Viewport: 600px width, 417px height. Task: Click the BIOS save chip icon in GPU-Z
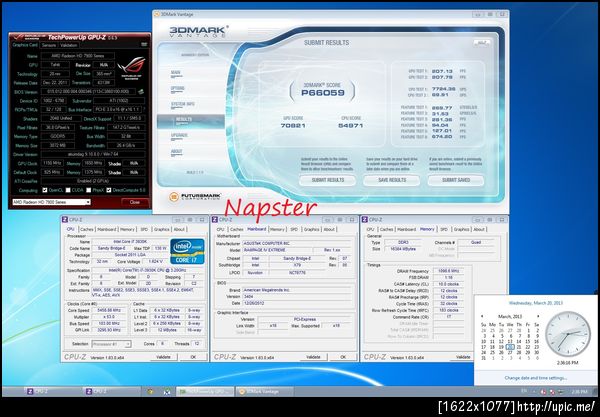coord(141,92)
